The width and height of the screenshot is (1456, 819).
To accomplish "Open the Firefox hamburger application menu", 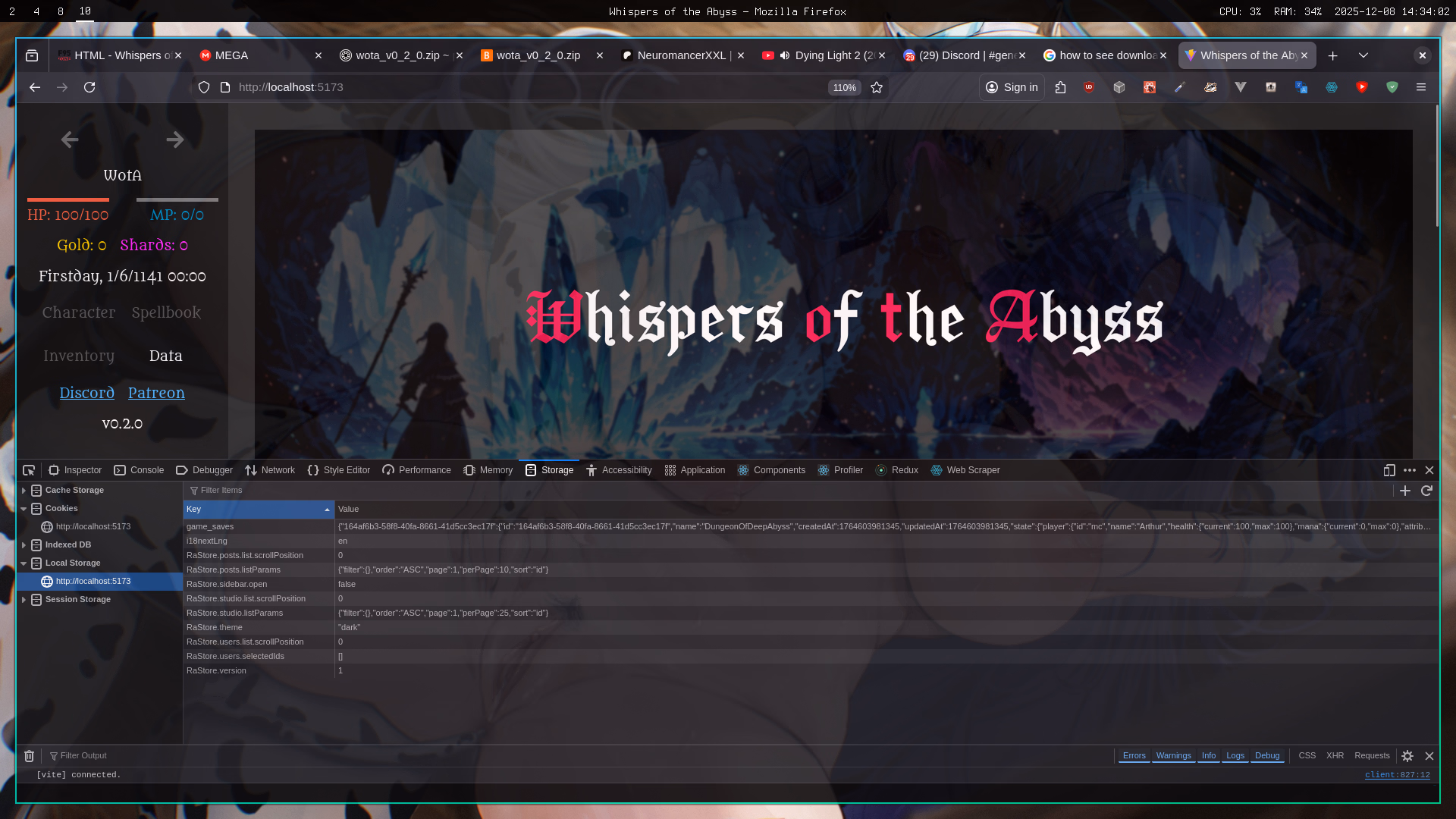I will click(x=1421, y=87).
